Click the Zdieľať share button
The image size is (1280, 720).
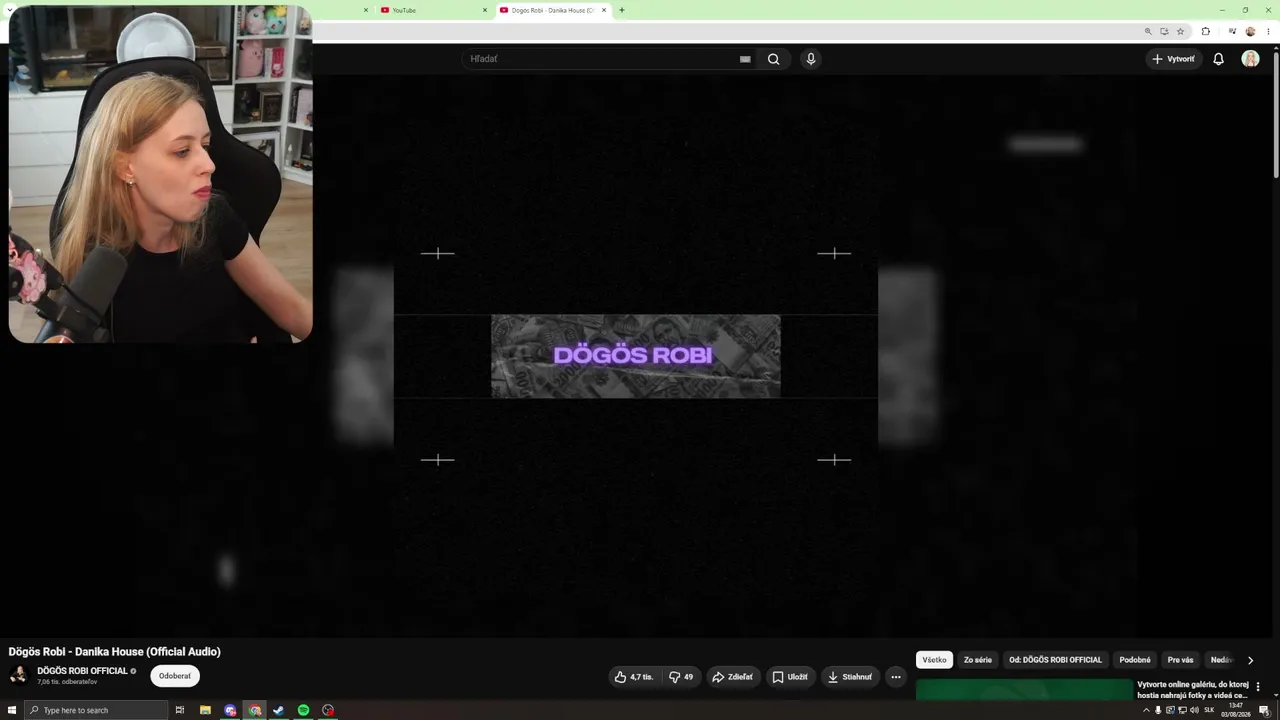tap(733, 677)
